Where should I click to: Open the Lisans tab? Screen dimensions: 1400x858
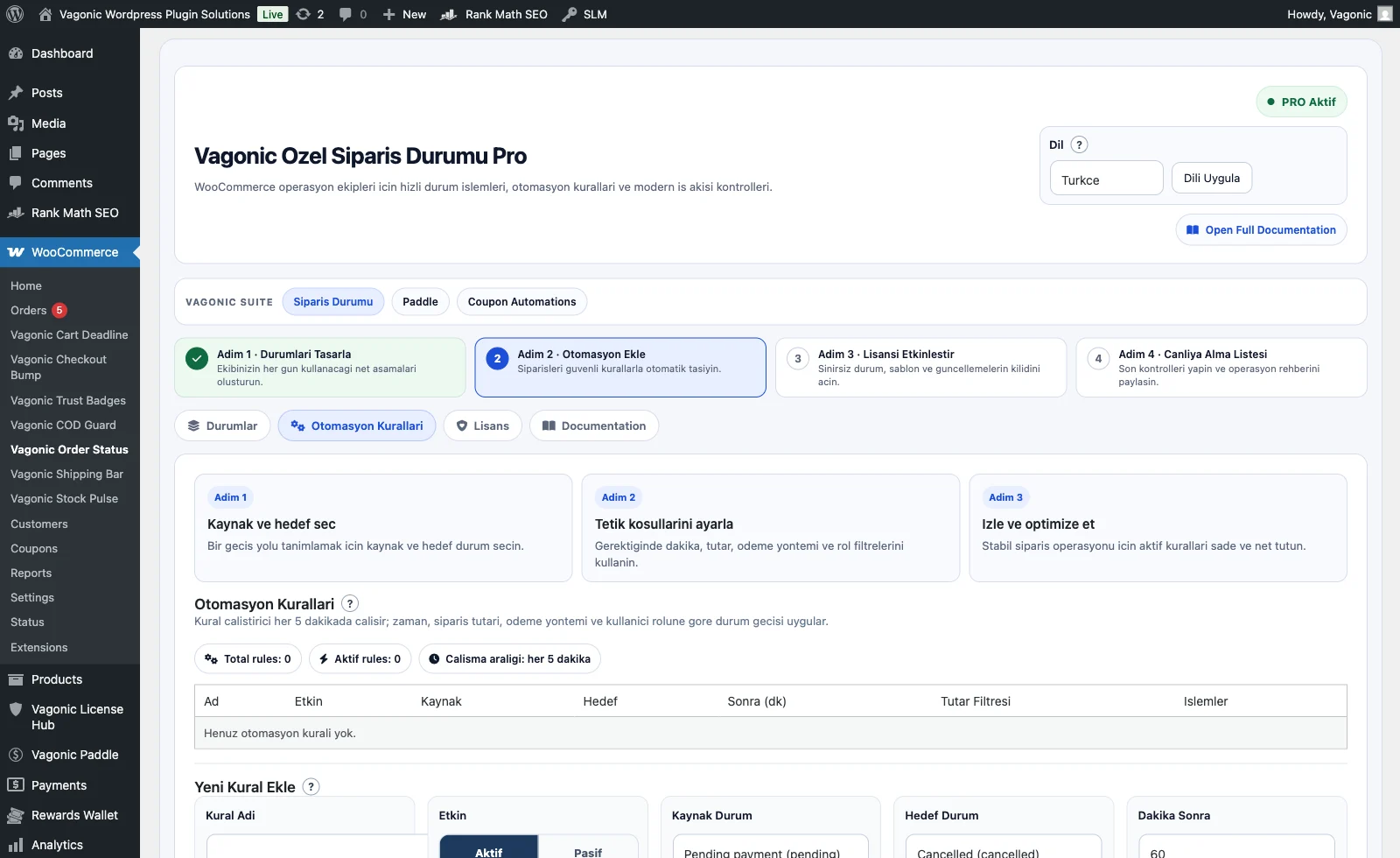point(483,426)
